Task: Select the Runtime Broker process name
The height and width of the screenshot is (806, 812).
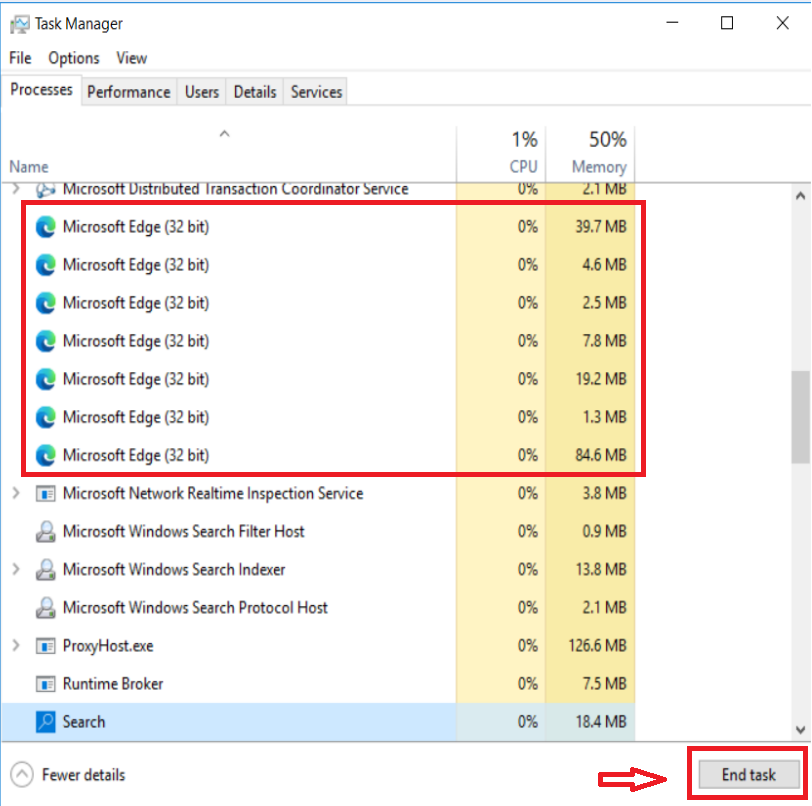Action: (x=113, y=684)
